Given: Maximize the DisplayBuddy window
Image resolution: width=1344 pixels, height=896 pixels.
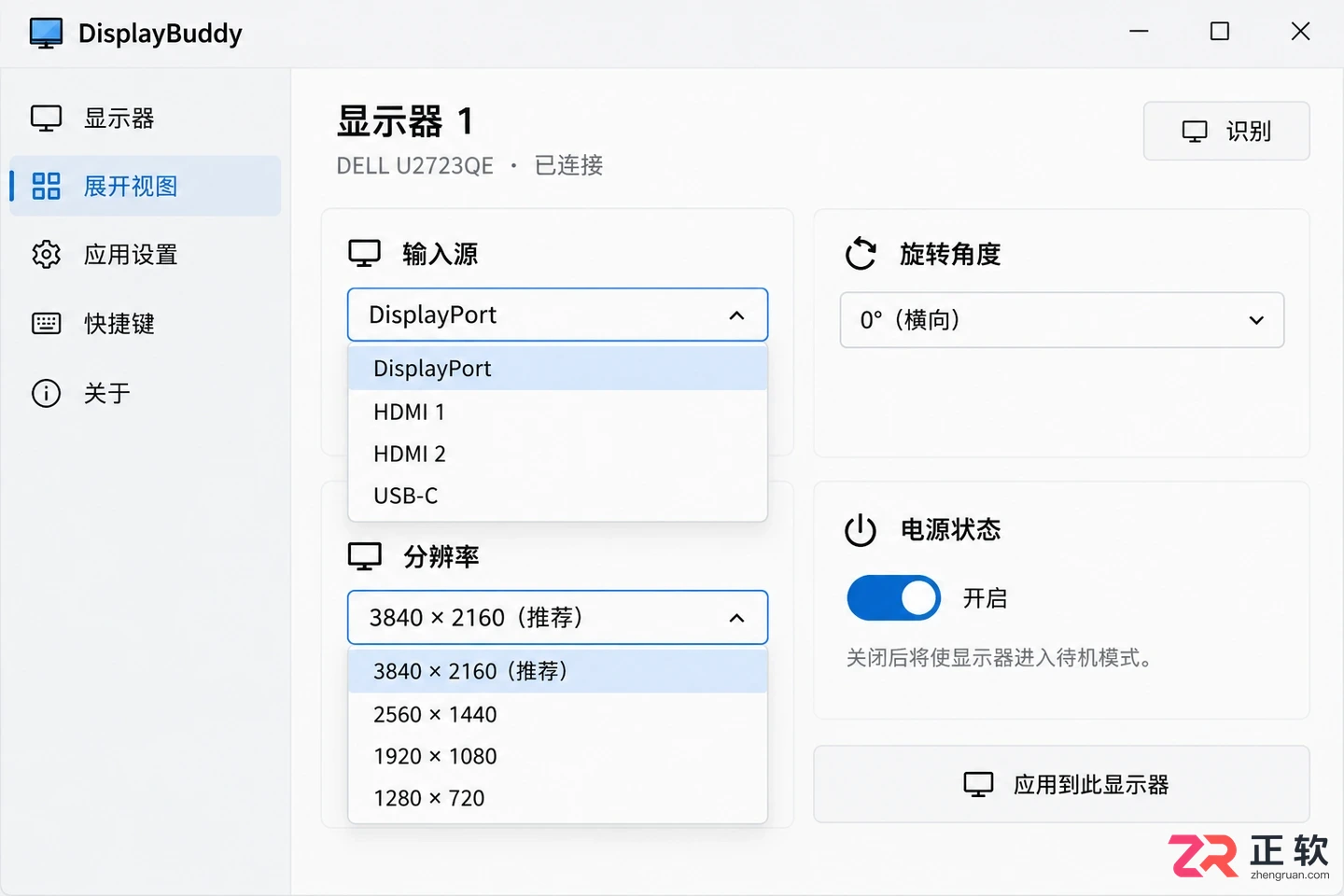Looking at the screenshot, I should tap(1219, 32).
